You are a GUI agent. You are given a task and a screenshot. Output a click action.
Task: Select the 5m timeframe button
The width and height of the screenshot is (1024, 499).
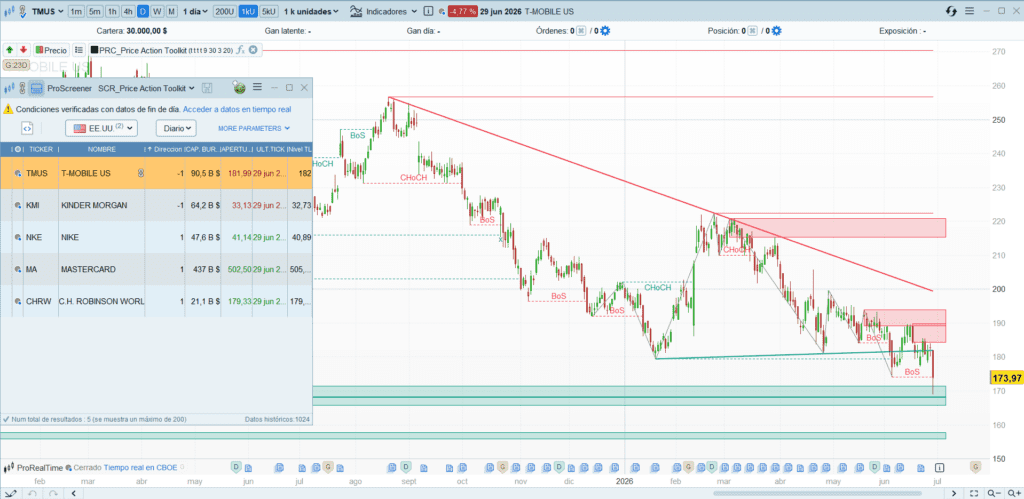(95, 11)
